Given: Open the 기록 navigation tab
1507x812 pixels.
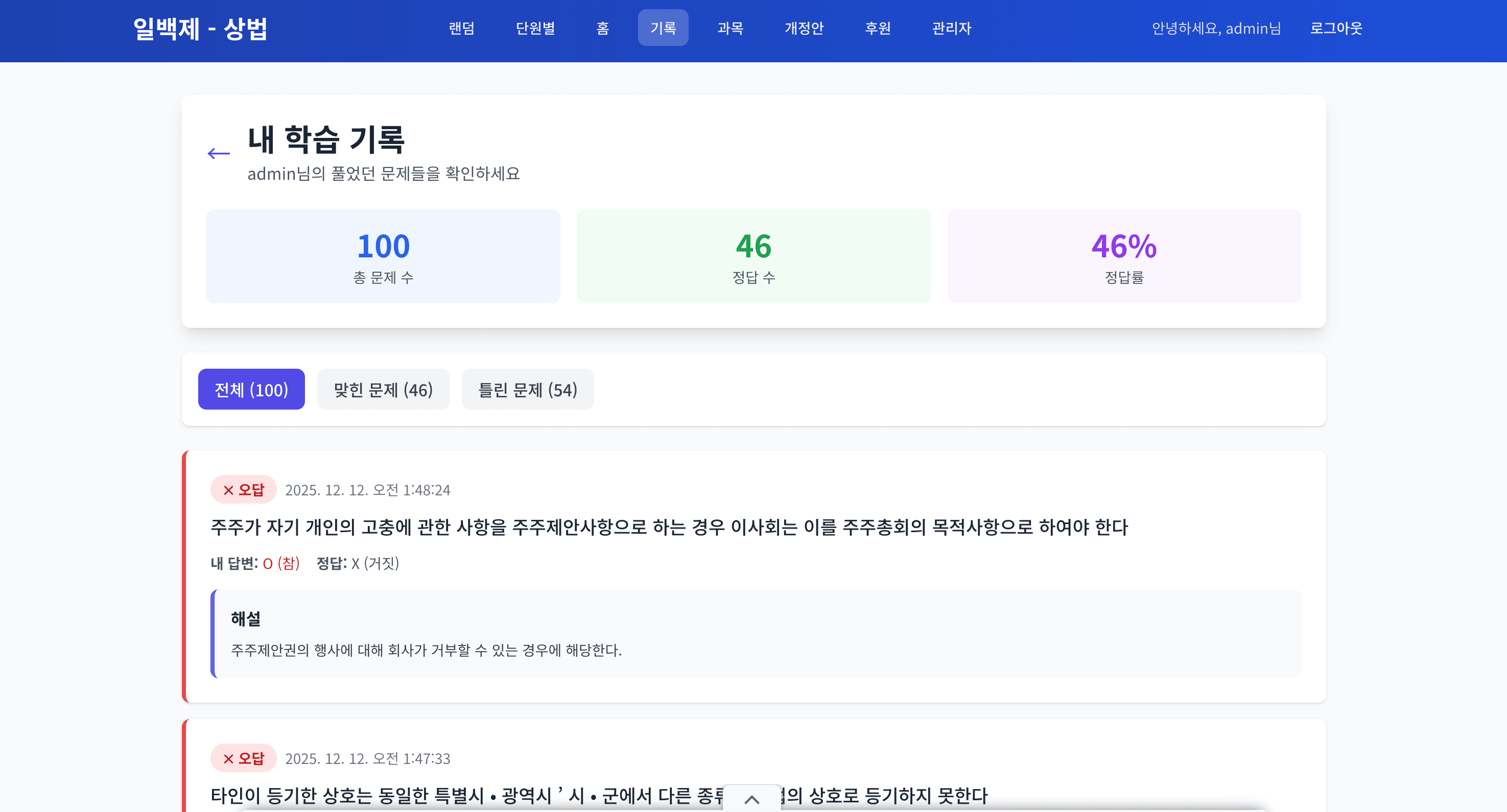Looking at the screenshot, I should click(663, 28).
